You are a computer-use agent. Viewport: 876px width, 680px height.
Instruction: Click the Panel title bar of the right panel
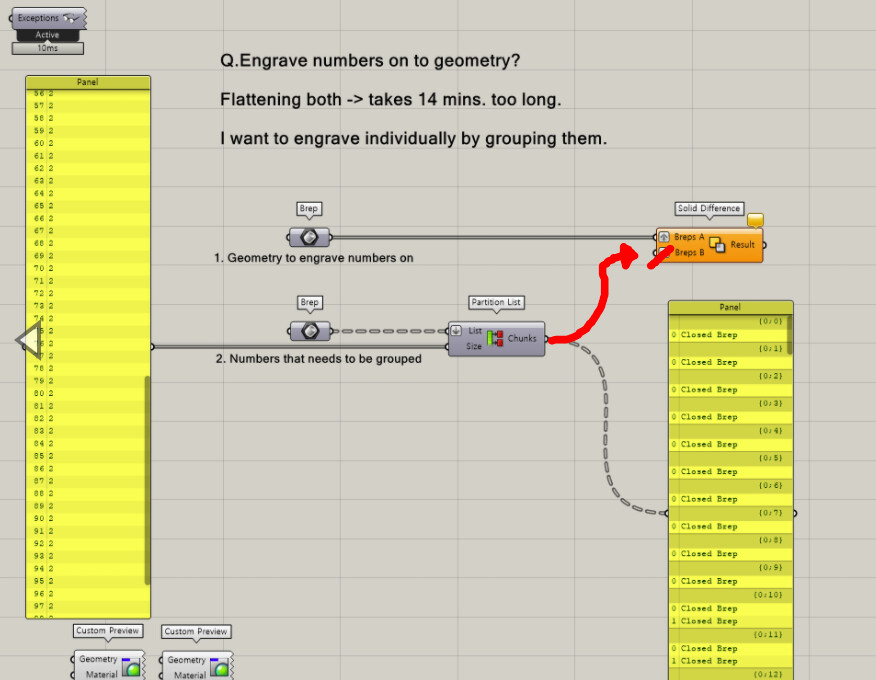tap(730, 307)
